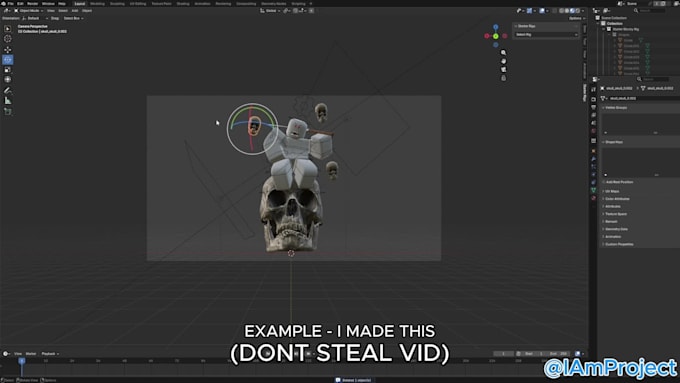Activate the 3D Cursor tool

point(8,39)
